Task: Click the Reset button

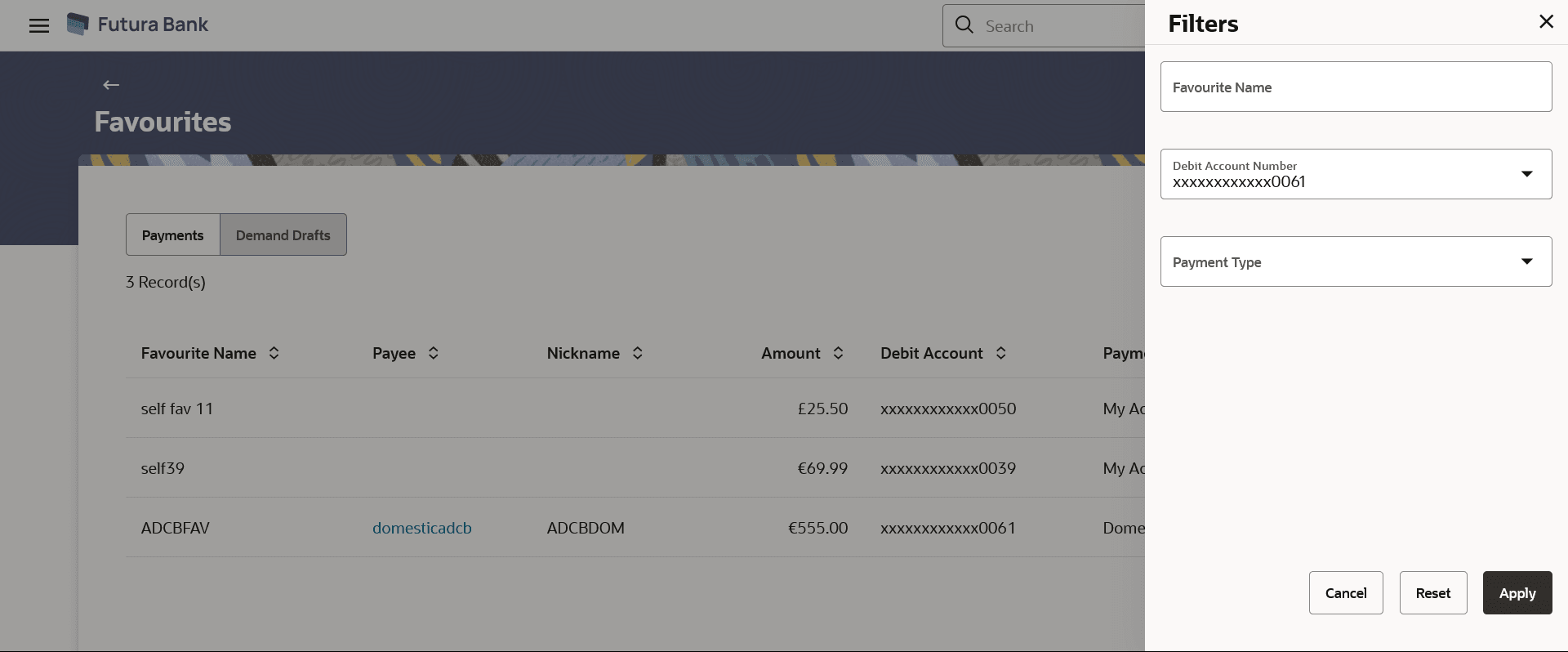Action: tap(1433, 593)
